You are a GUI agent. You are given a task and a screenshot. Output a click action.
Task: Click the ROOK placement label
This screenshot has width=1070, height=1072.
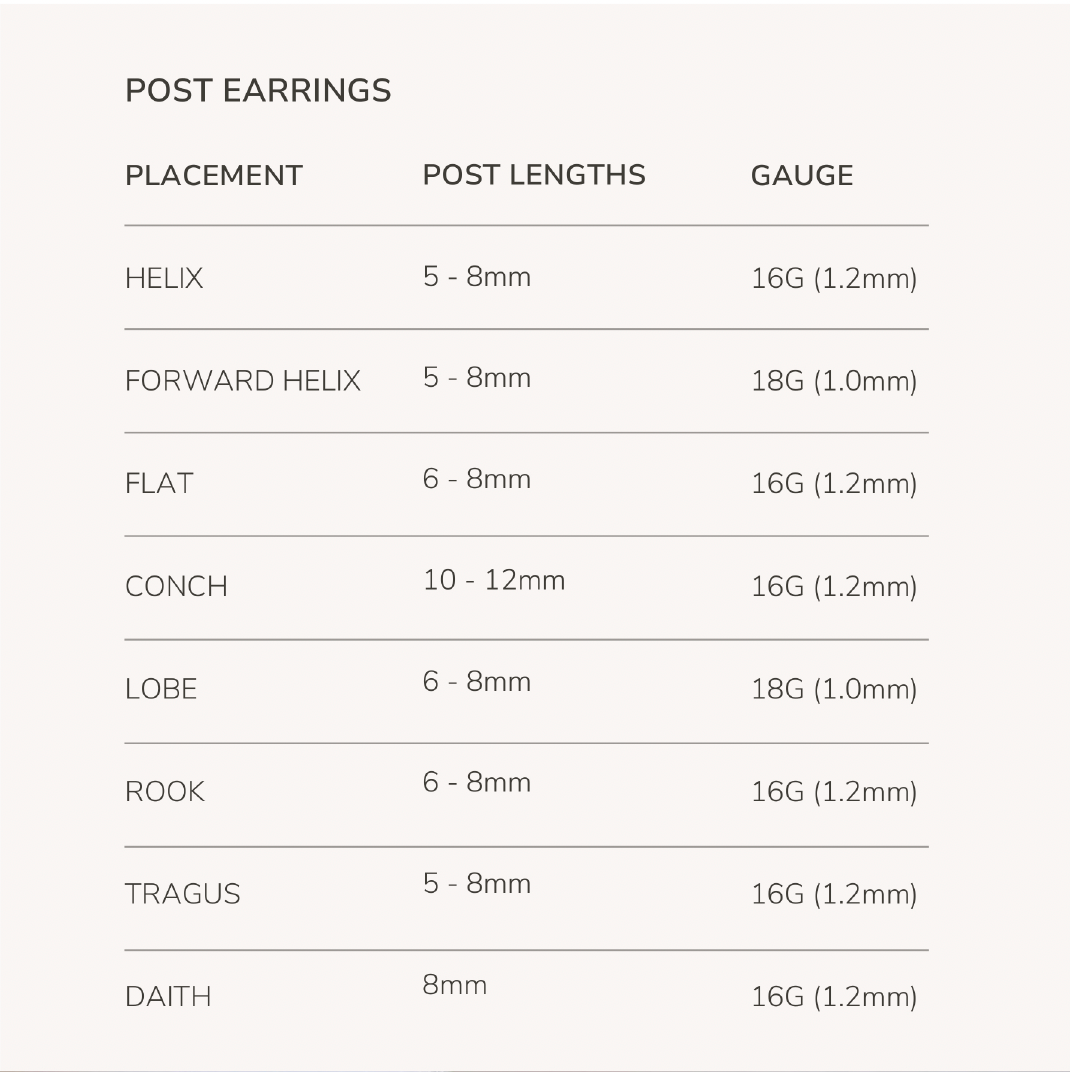point(165,792)
